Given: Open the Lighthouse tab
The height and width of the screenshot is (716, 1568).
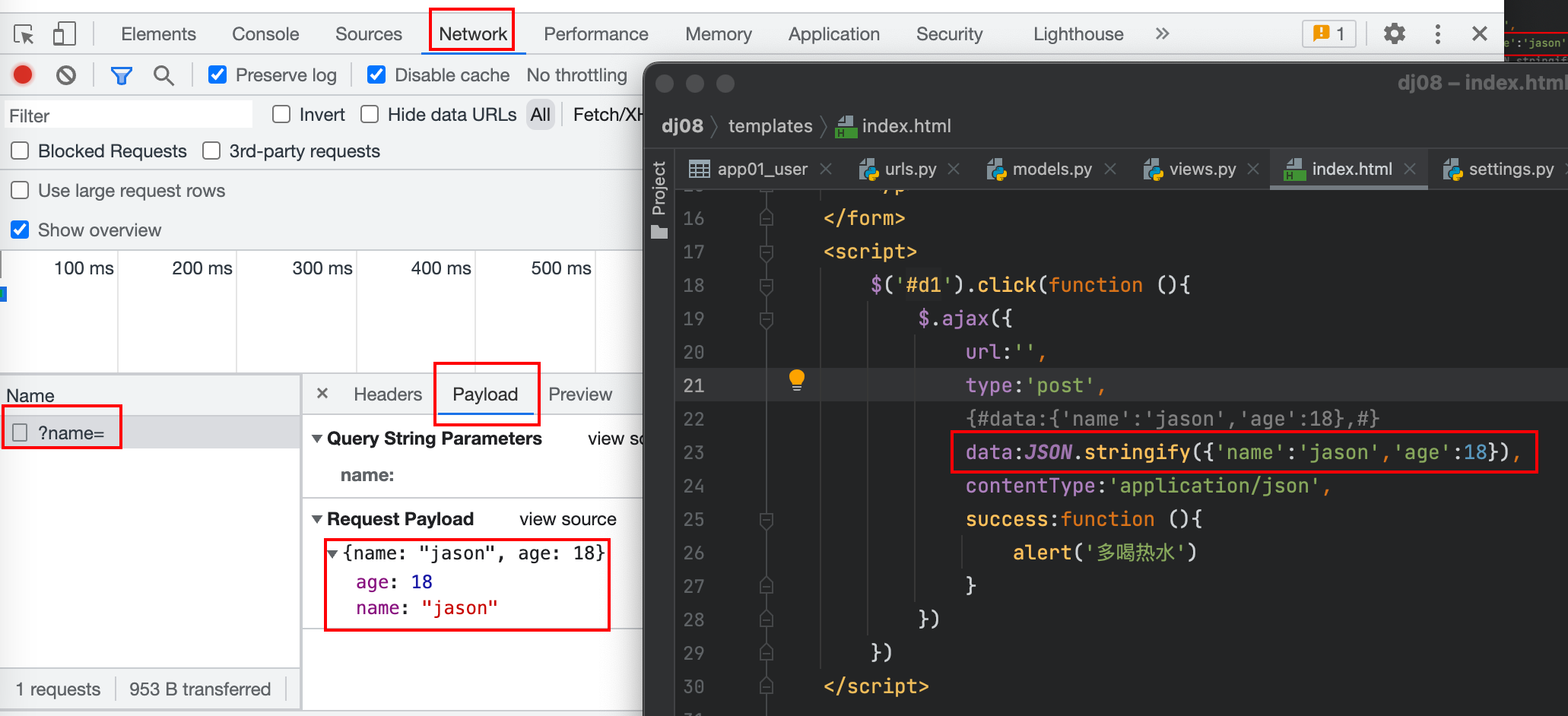Looking at the screenshot, I should pos(1078,34).
